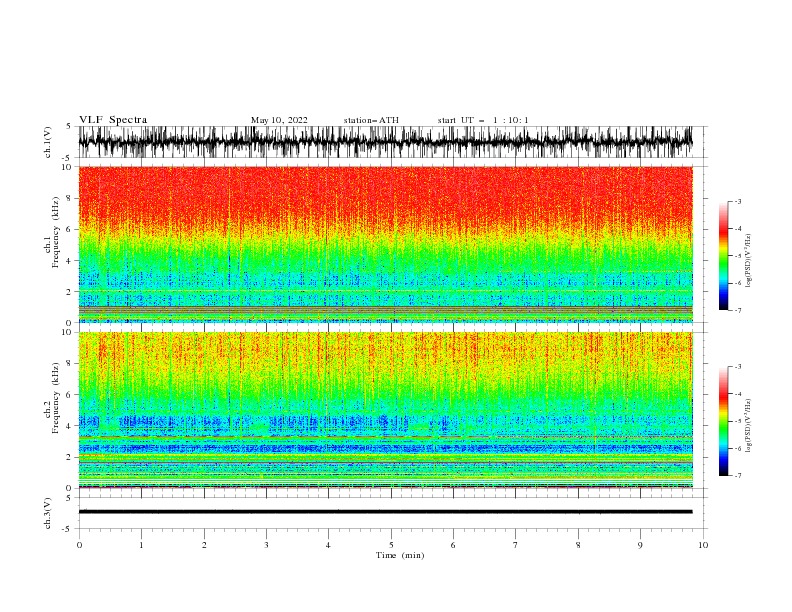This screenshot has width=792, height=612.
Task: Click the time axis tick label '0'
Action: [79, 545]
